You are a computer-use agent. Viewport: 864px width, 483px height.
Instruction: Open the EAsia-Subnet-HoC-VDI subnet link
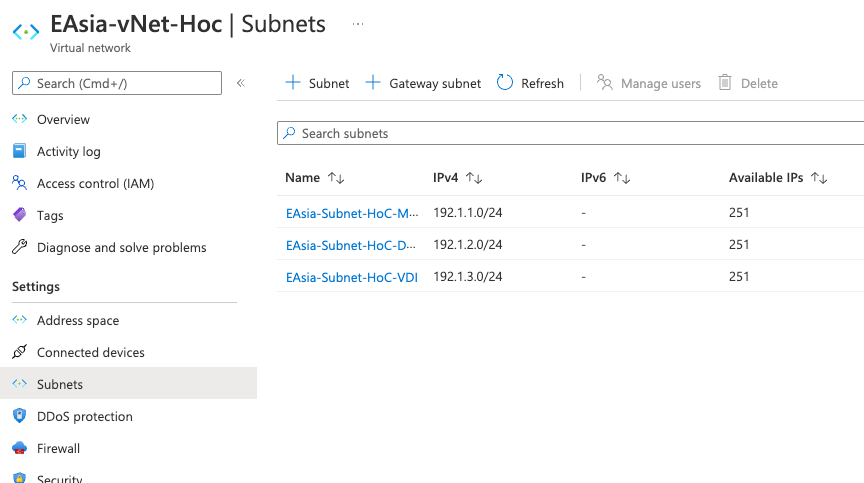(352, 277)
